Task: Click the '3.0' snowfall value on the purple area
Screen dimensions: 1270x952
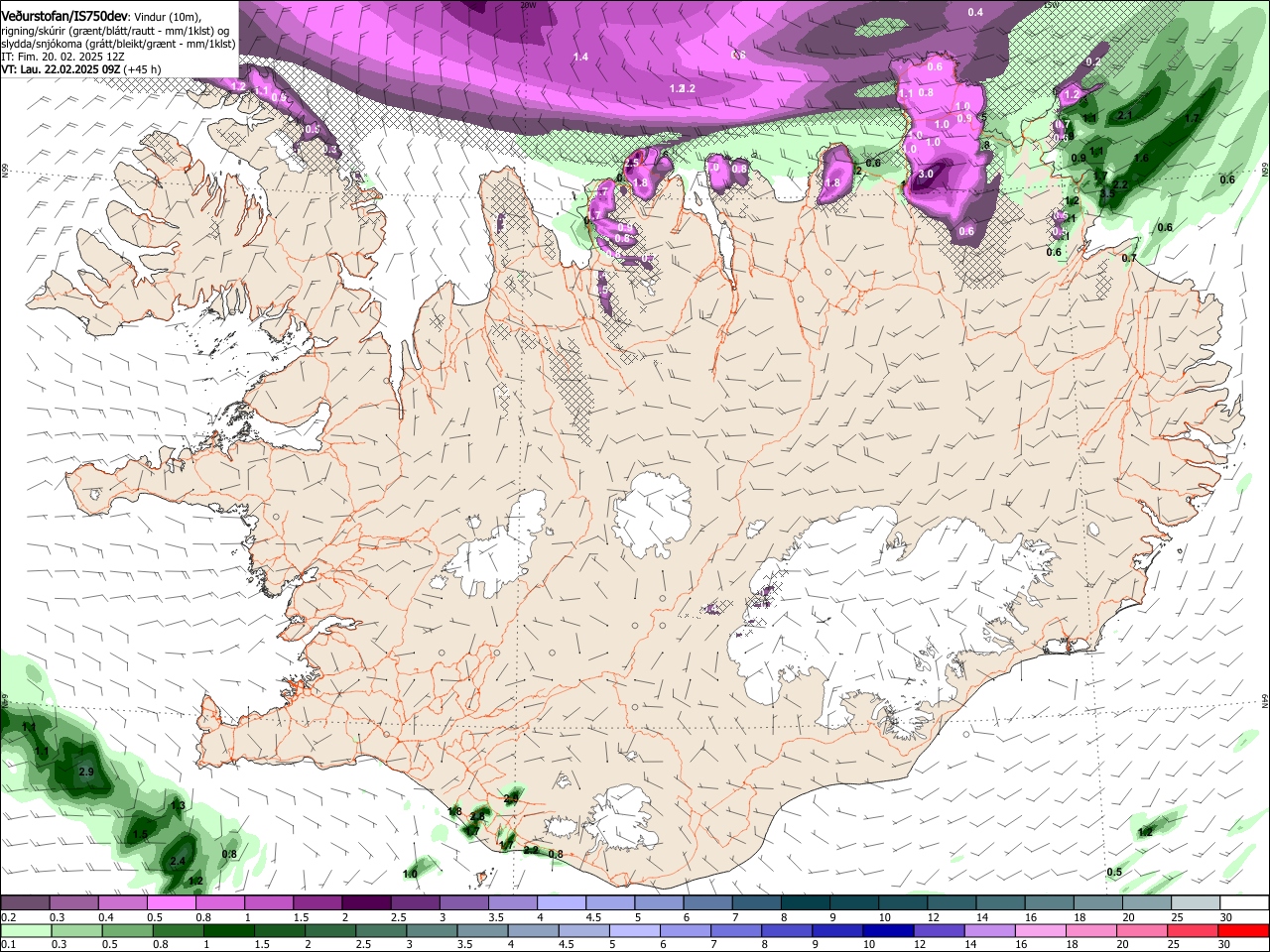Action: tap(926, 175)
